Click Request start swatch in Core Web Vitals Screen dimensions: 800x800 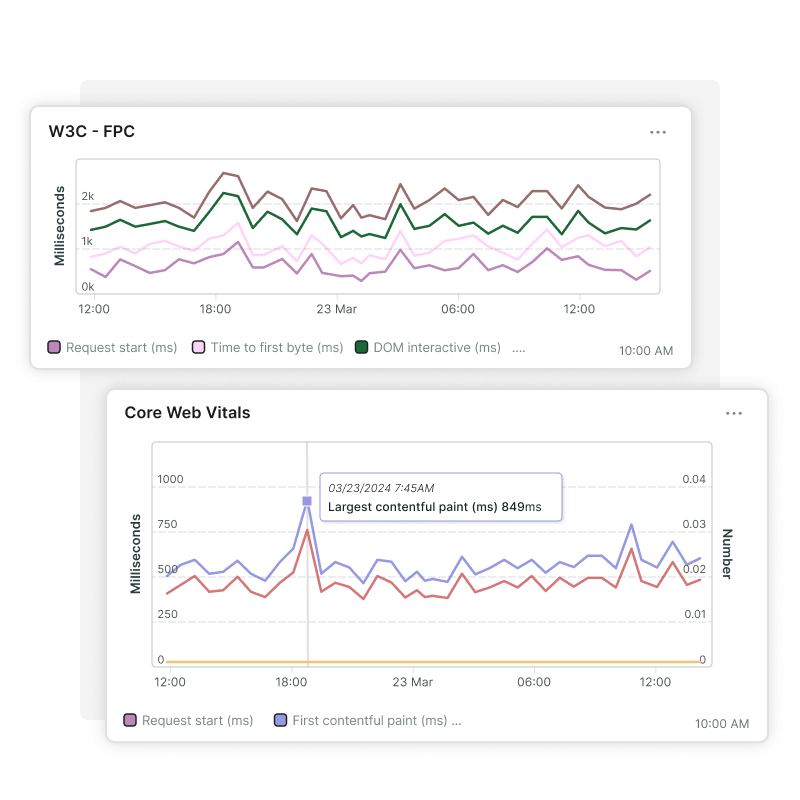pos(130,720)
